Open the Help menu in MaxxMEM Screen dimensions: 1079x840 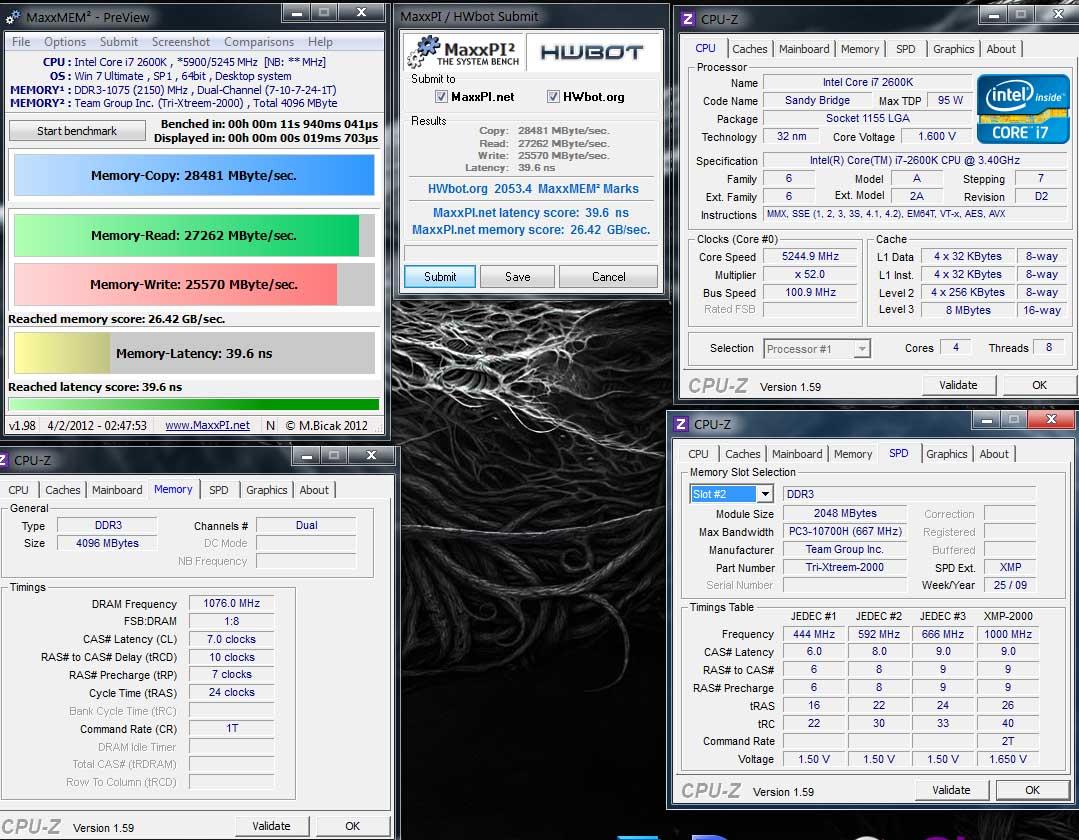pos(320,42)
